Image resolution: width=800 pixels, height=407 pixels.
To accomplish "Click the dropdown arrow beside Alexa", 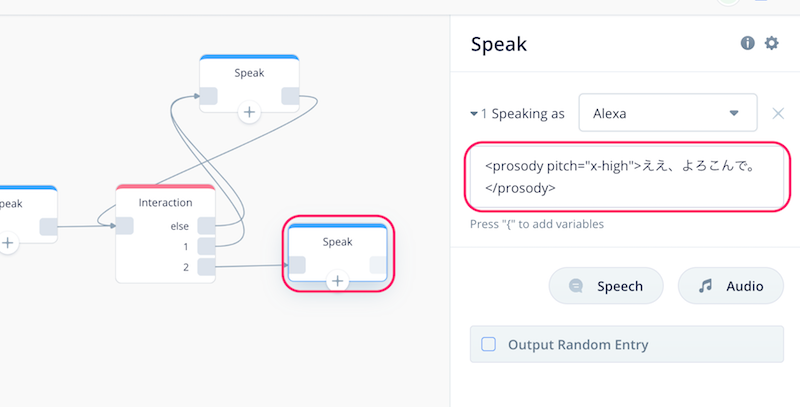I will tap(734, 113).
